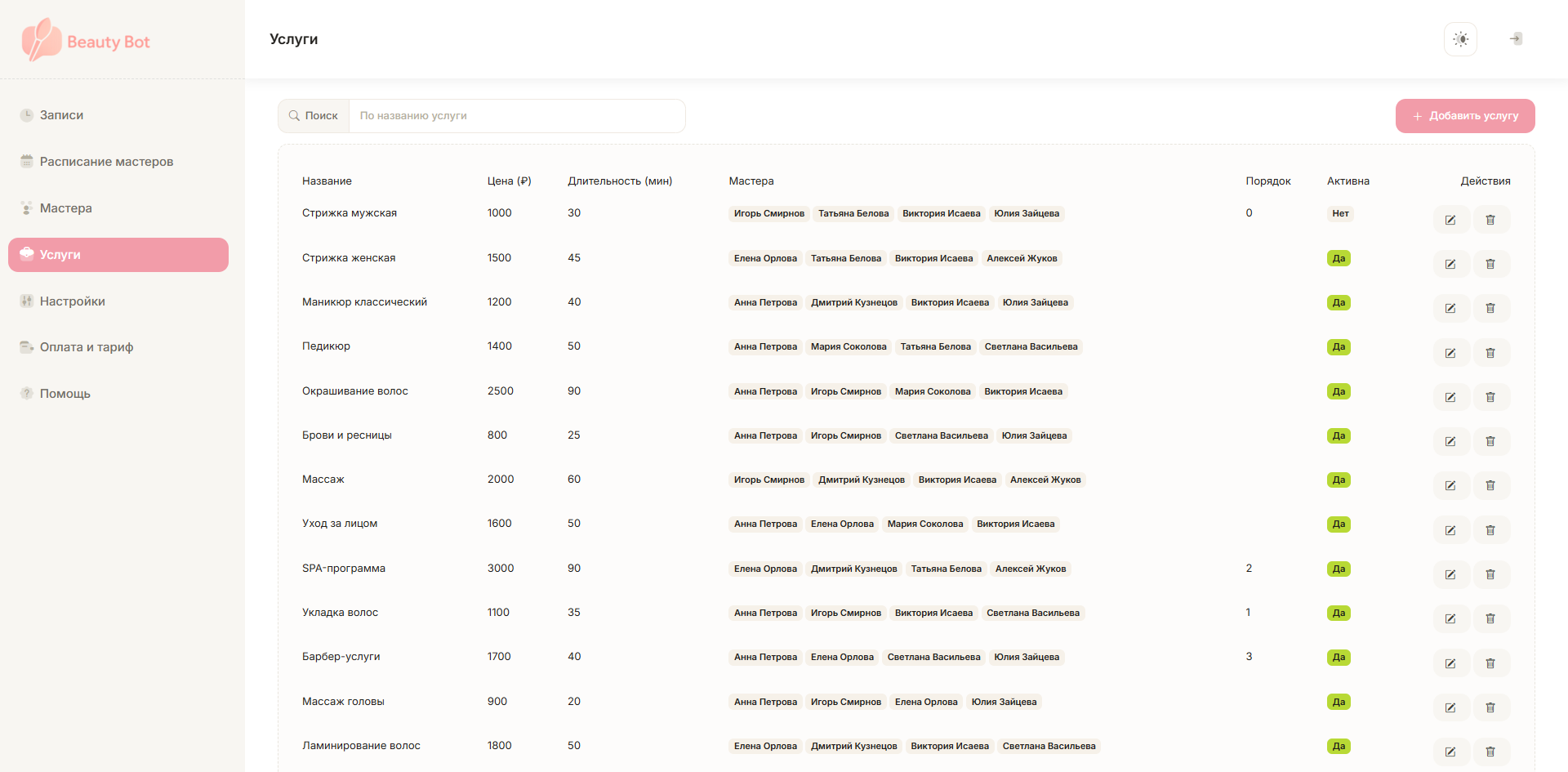Viewport: 1568px width, 772px height.
Task: Delete the Барбер-услуги service
Action: (1490, 663)
